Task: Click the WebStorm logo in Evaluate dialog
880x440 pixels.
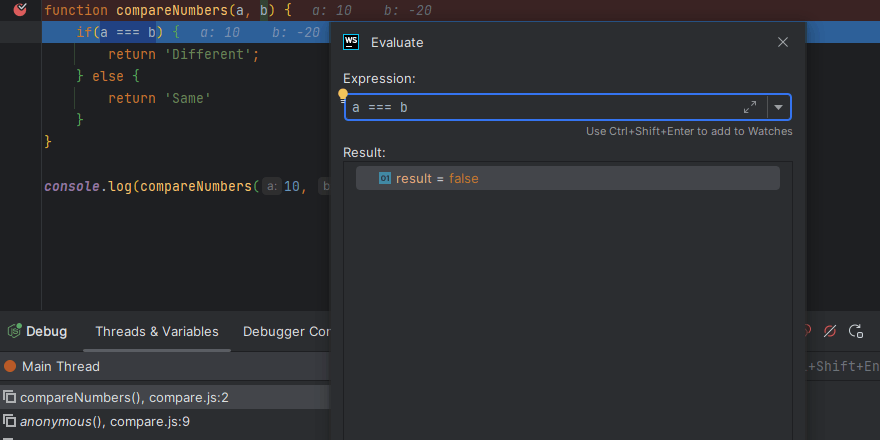Action: pyautogui.click(x=351, y=42)
